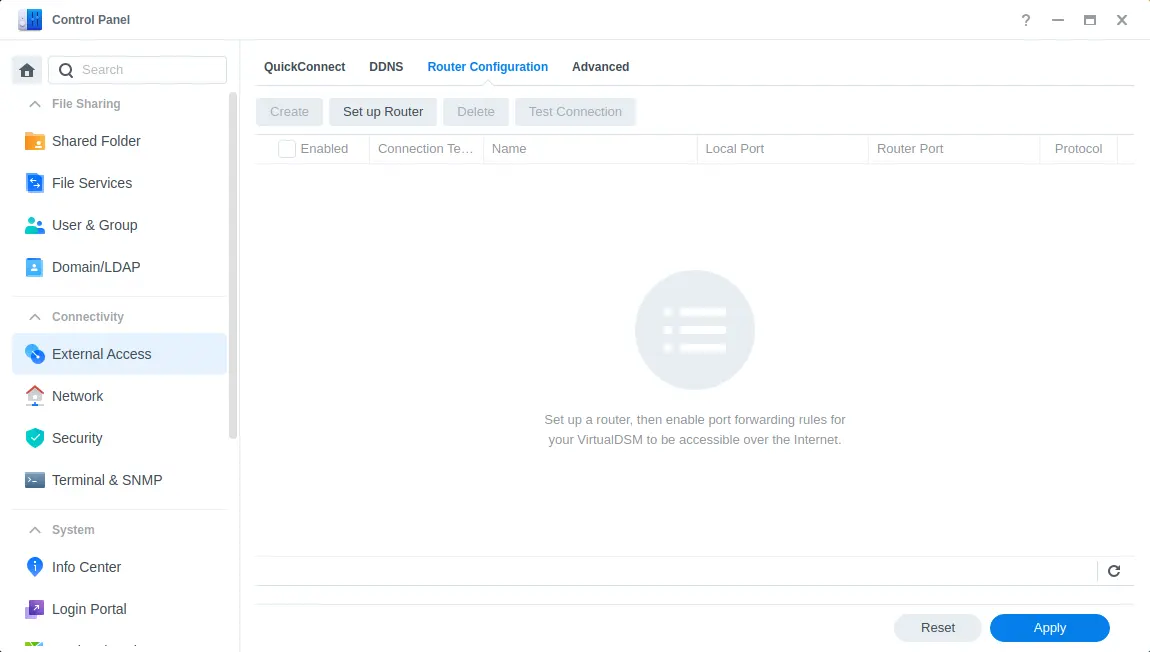This screenshot has height=652, width=1150.
Task: Refresh the port forwarding list
Action: (x=1114, y=571)
